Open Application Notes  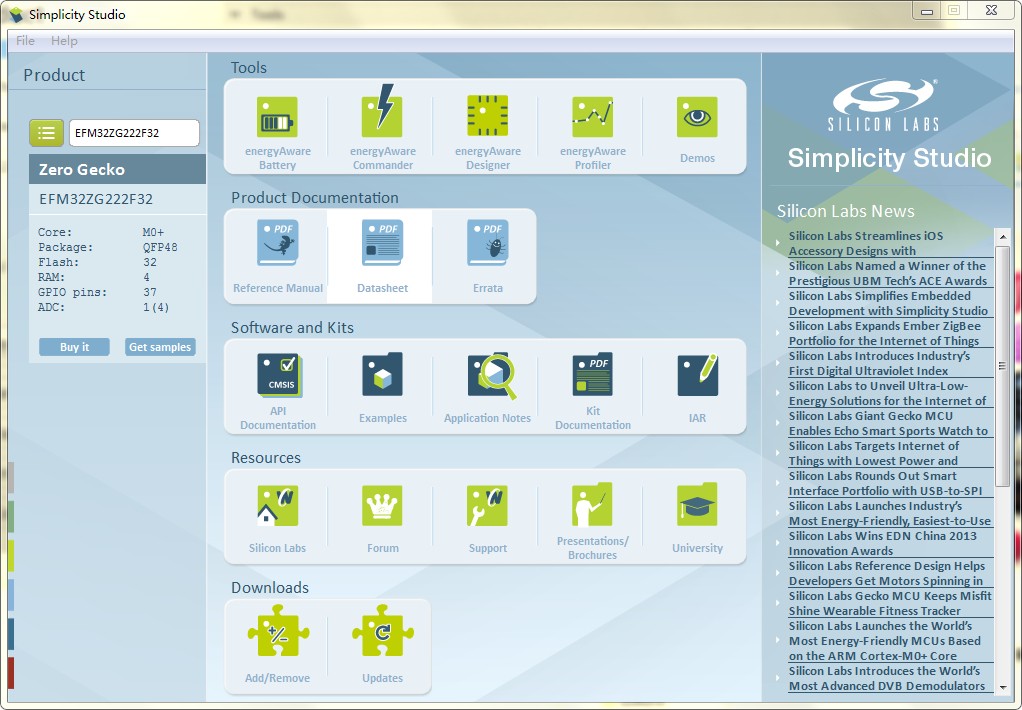488,388
